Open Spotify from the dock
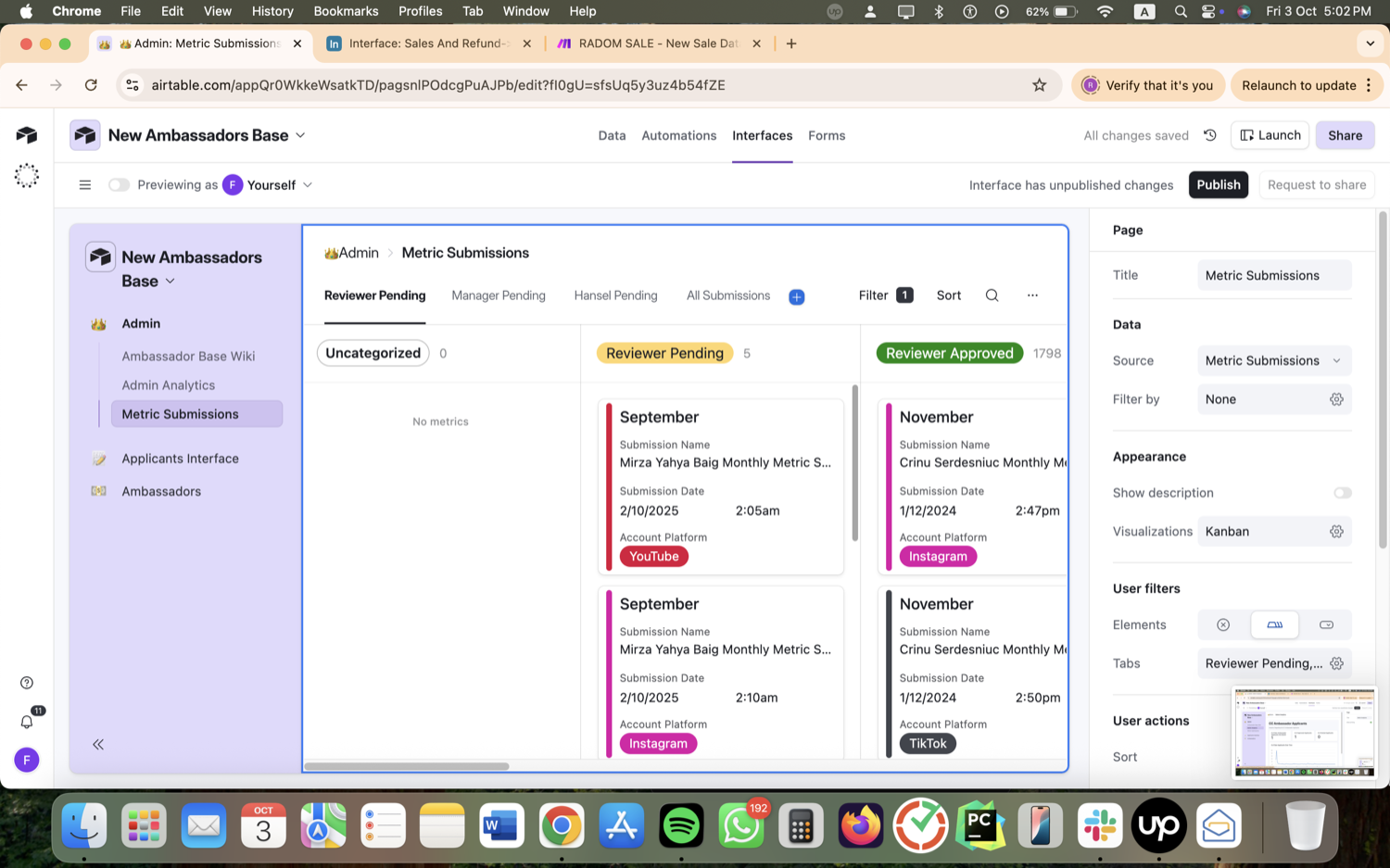This screenshot has height=868, width=1390. (681, 825)
